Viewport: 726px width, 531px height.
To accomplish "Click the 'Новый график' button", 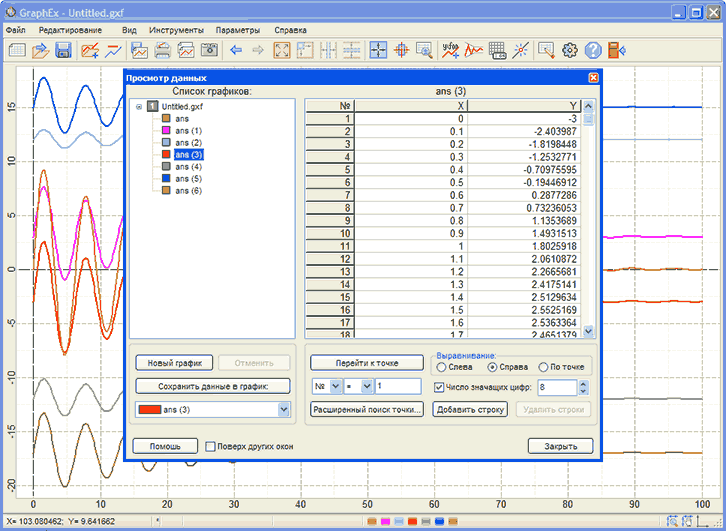I will tap(174, 363).
